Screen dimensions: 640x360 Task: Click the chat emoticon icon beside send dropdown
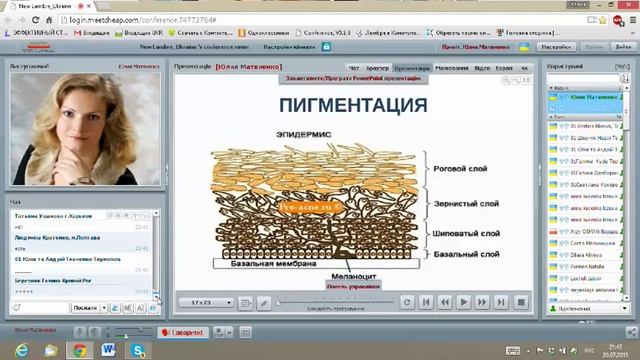pyautogui.click(x=115, y=308)
